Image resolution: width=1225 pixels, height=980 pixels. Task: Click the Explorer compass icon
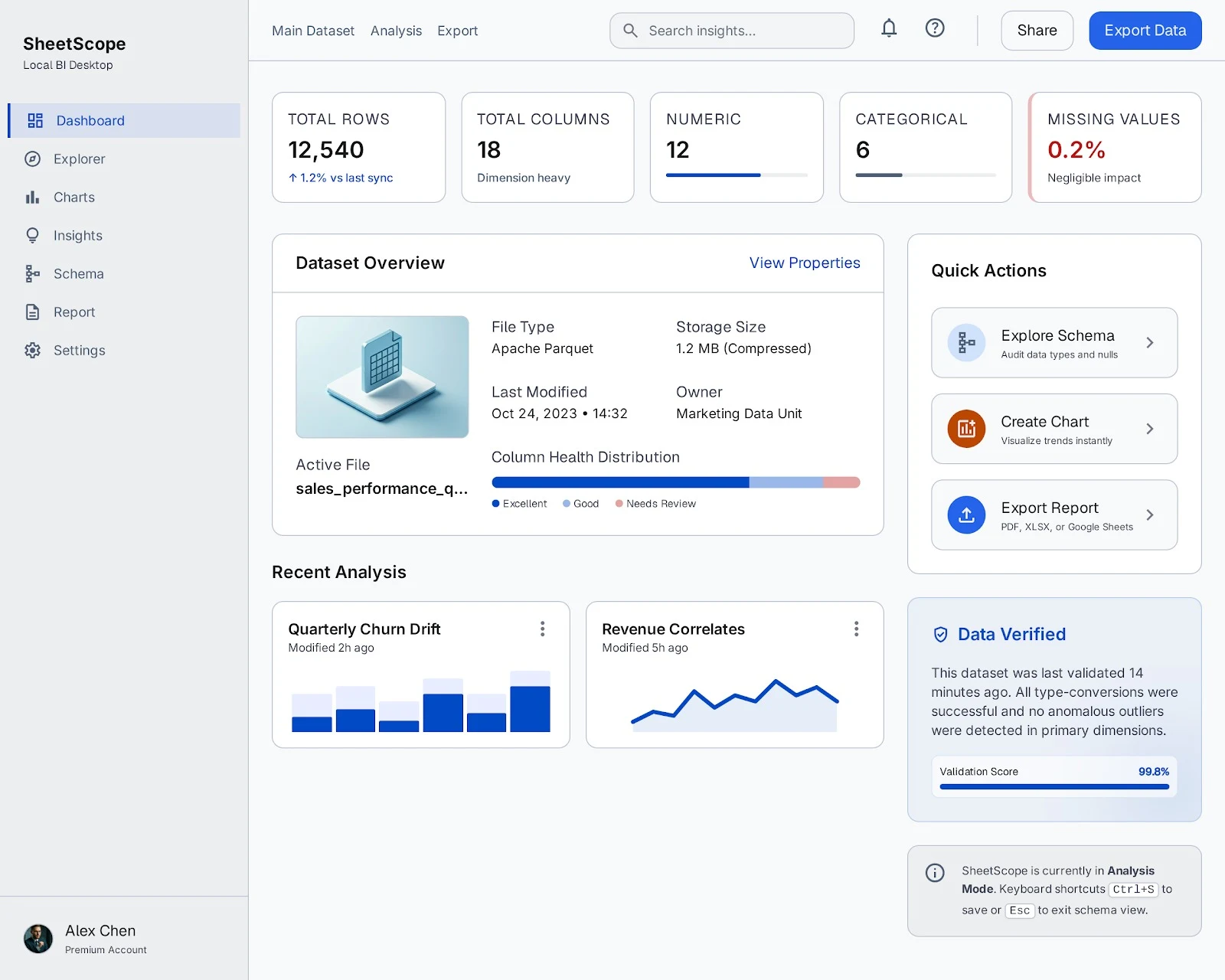click(32, 159)
